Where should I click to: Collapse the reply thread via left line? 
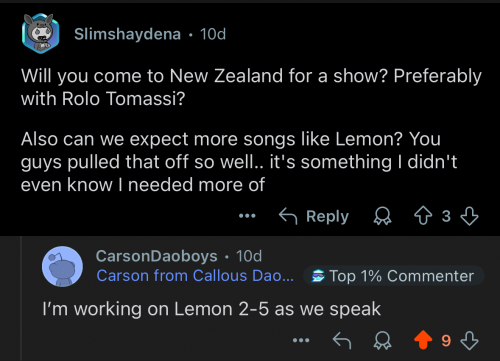point(22,298)
